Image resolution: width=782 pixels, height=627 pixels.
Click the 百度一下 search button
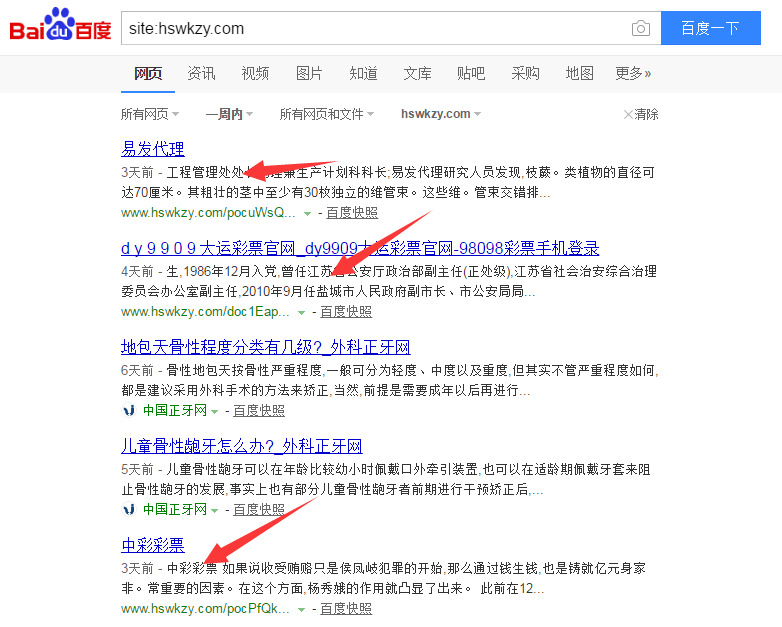[x=711, y=28]
